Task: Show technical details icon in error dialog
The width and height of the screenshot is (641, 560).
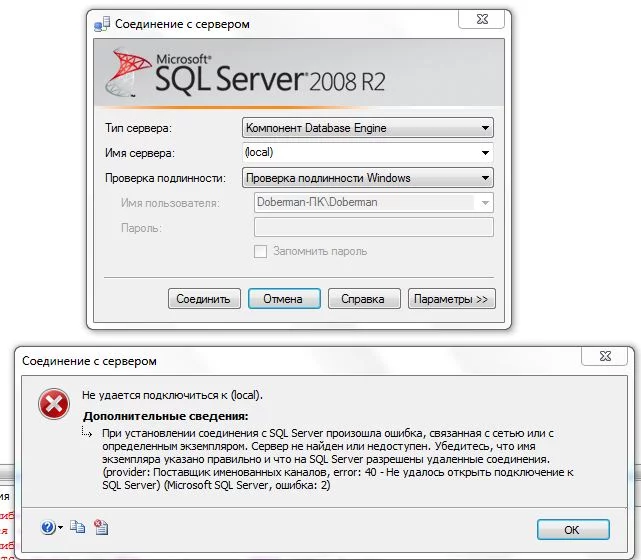Action: [x=101, y=527]
